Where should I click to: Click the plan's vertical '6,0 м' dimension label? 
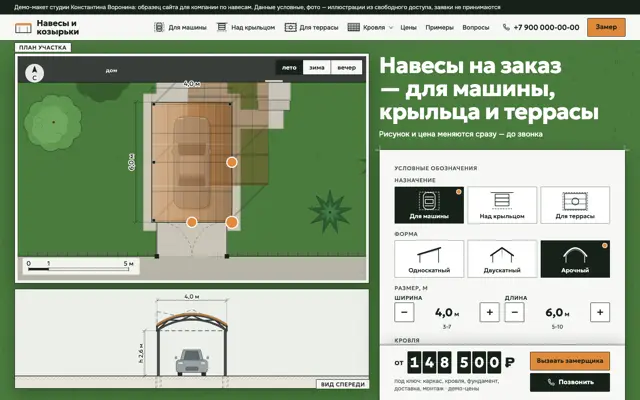131,162
